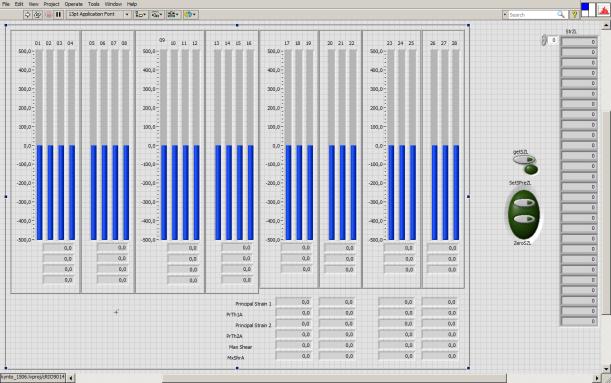Open the Operate menu

[x=74, y=4]
